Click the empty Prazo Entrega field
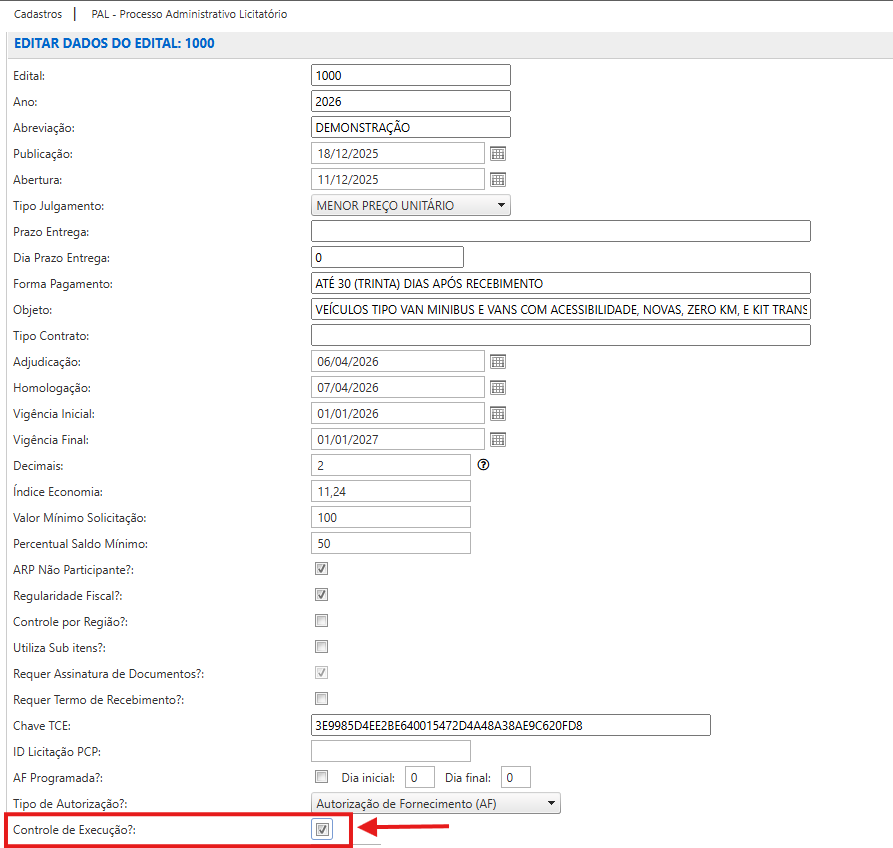 pos(560,231)
